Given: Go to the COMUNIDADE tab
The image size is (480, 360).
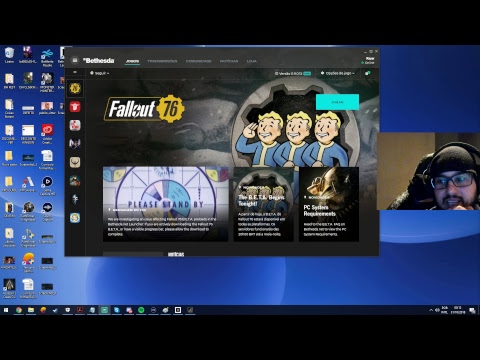Looking at the screenshot, I should [x=199, y=61].
